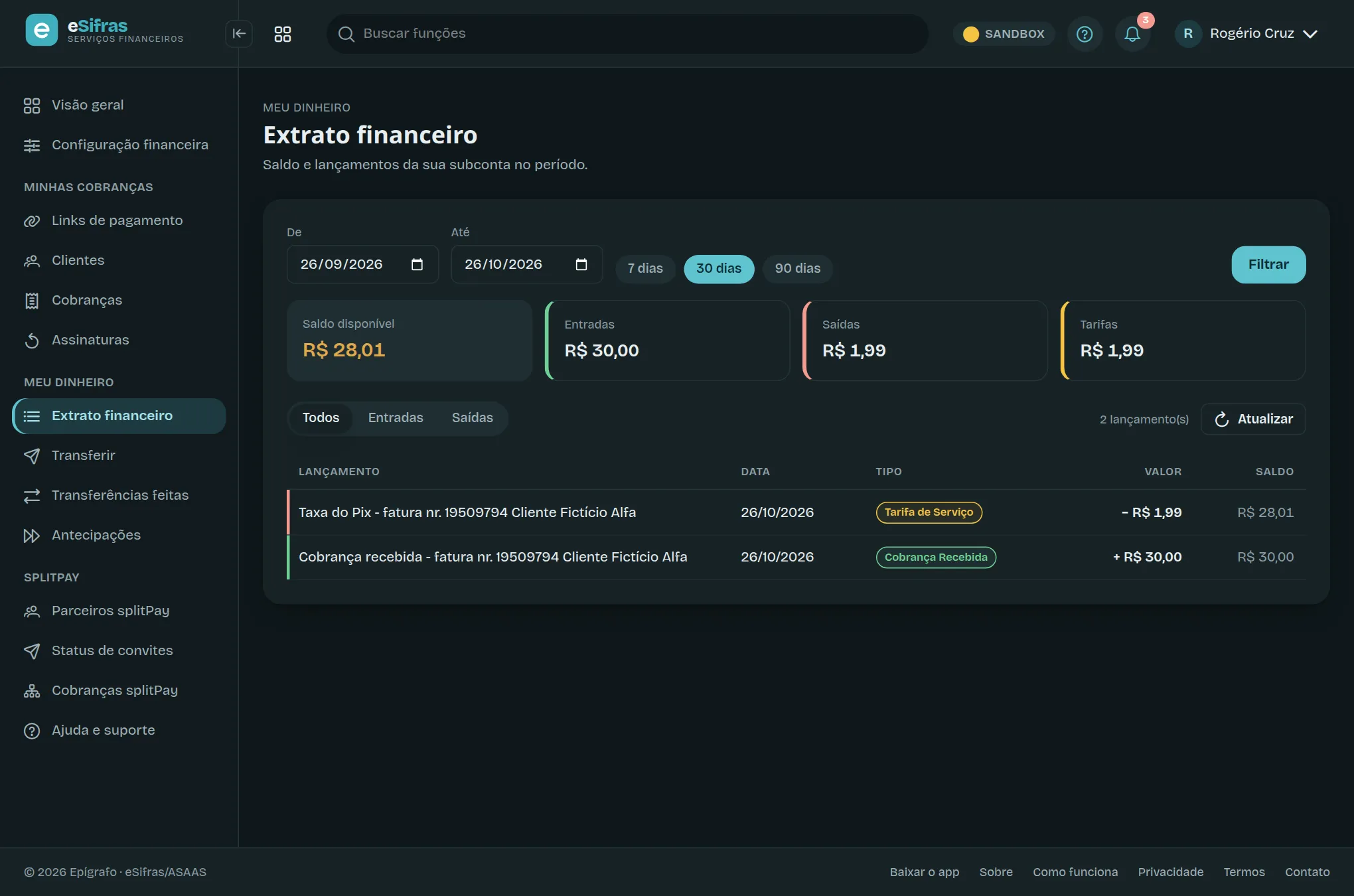Go to Links de pagamento
This screenshot has width=1354, height=896.
coord(119,220)
